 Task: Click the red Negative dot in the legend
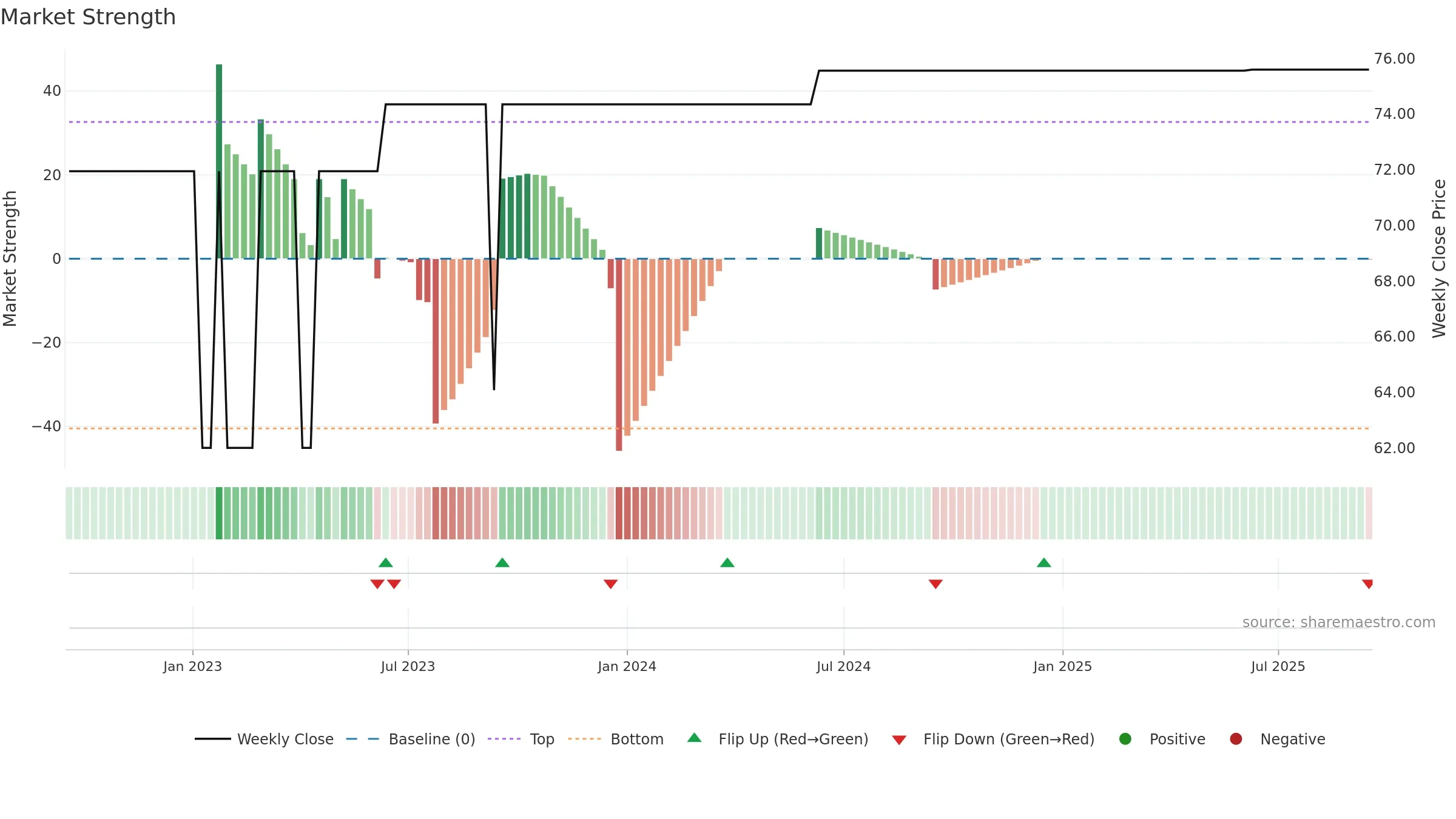point(1236,739)
